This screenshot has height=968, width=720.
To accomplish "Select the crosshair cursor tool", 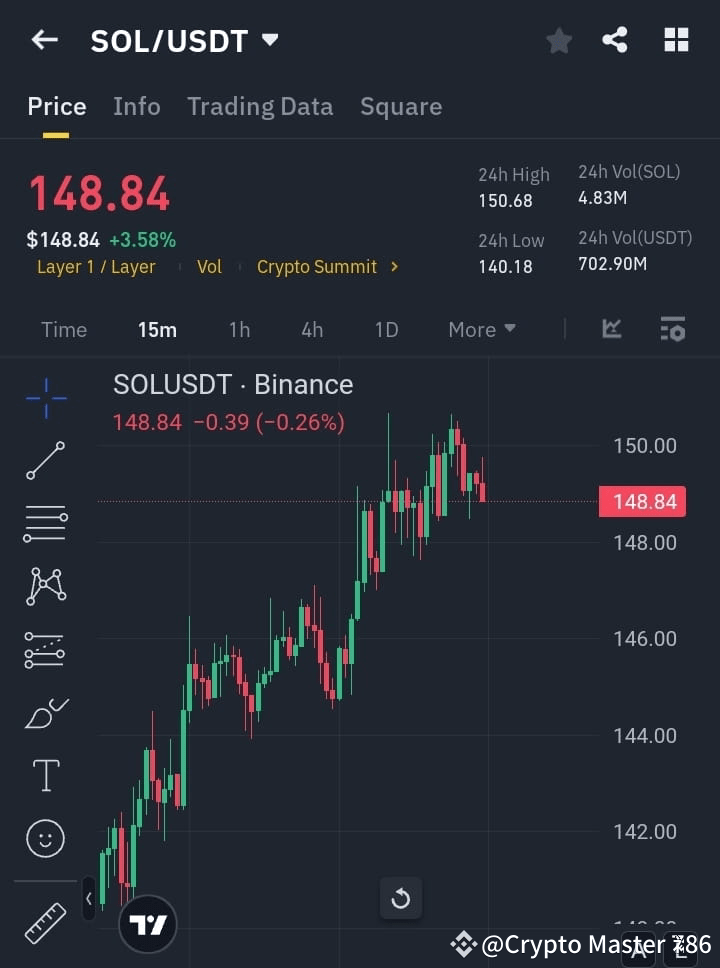I will pos(45,399).
